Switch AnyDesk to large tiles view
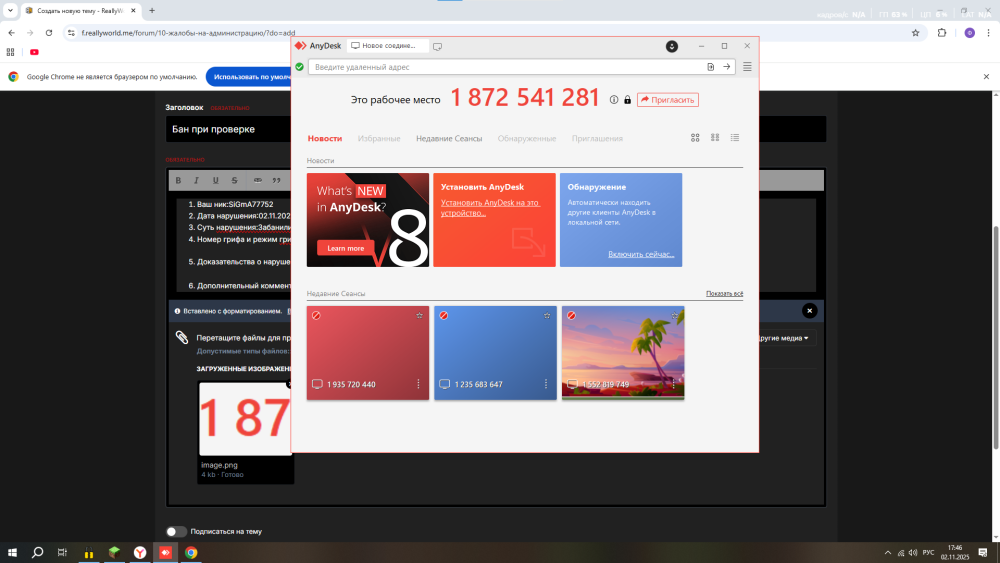Screen dimensions: 1000x563 pyautogui.click(x=695, y=138)
